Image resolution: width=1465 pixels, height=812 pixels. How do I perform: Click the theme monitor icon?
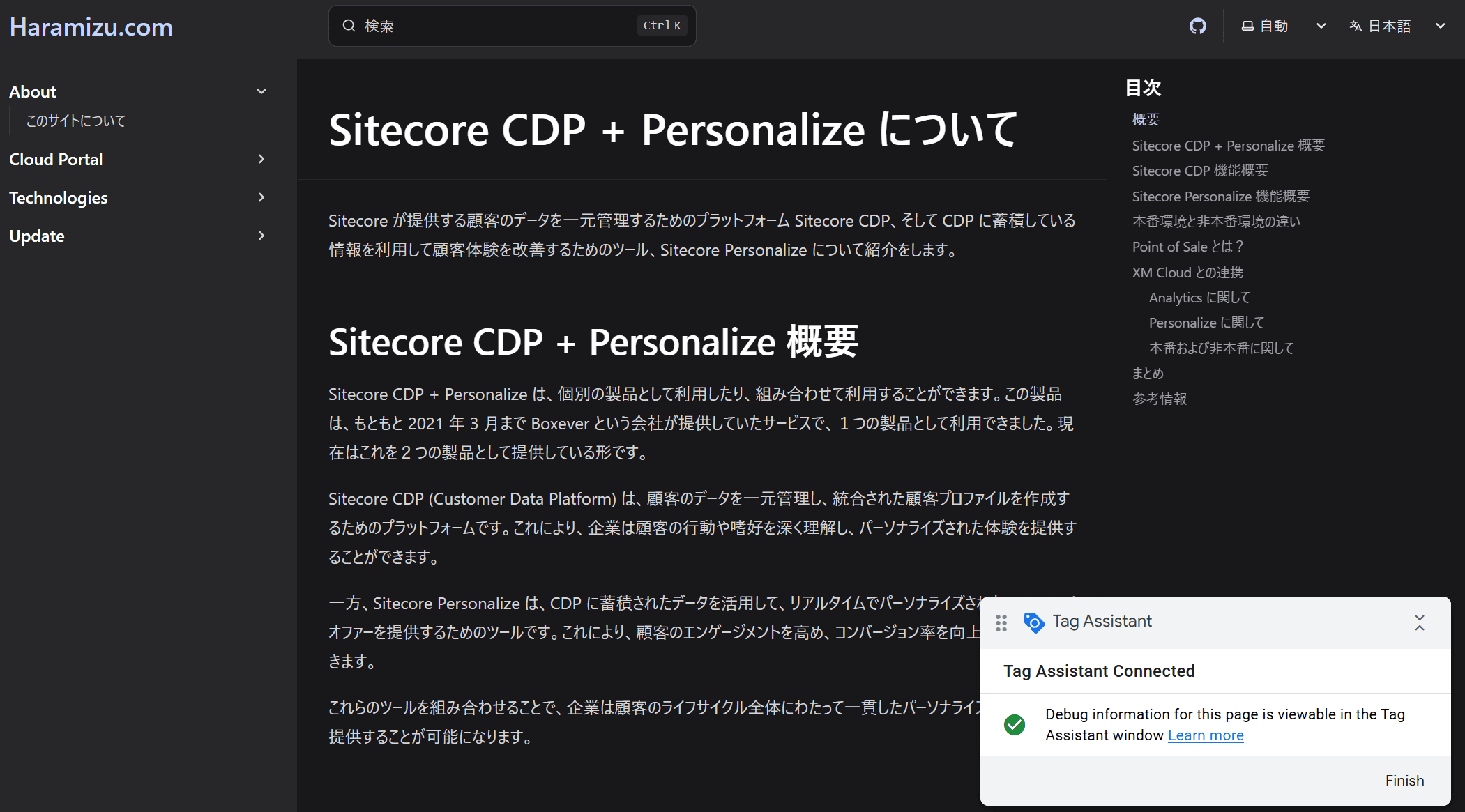[1247, 26]
